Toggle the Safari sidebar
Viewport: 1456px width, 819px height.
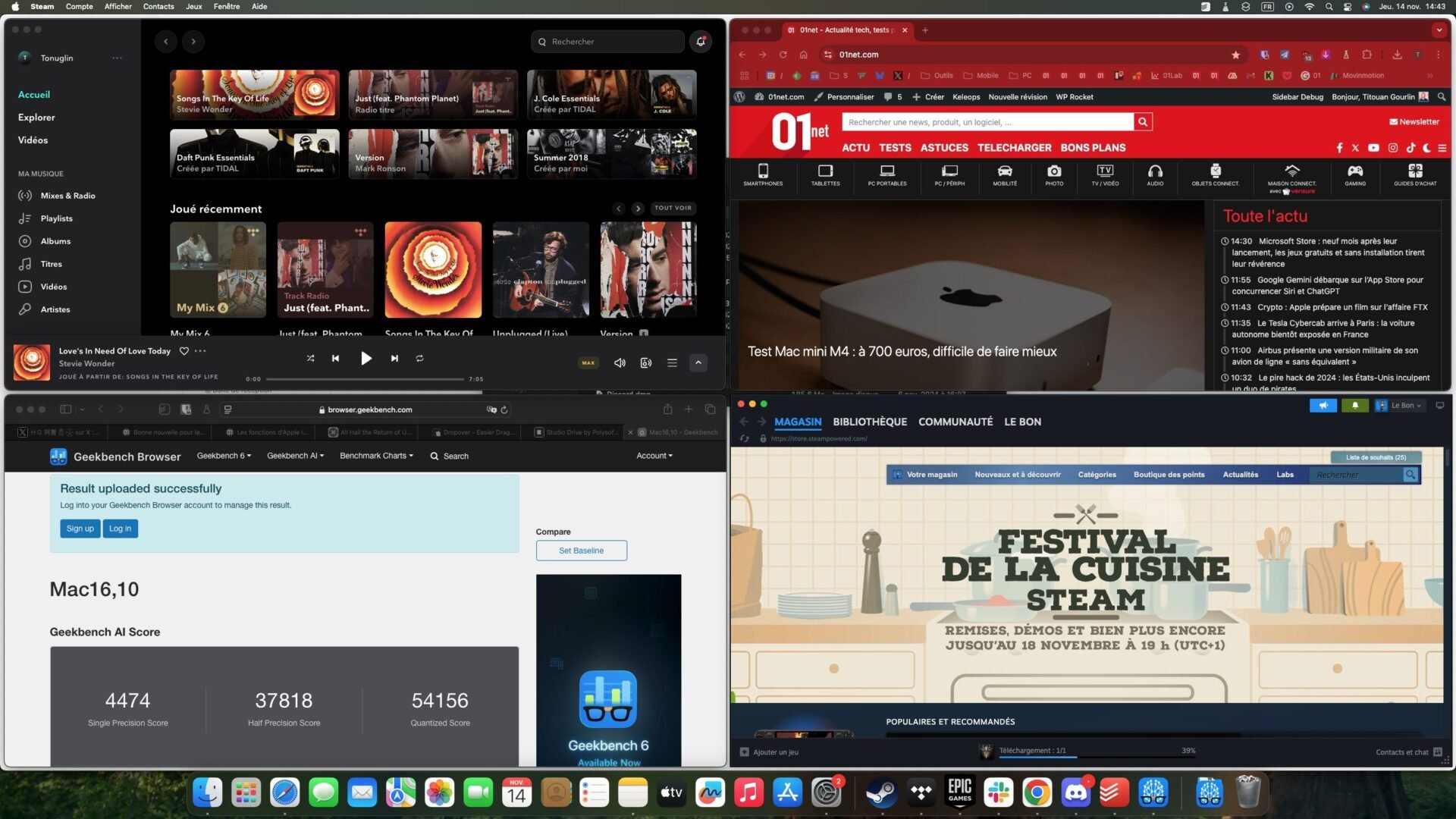click(x=66, y=409)
